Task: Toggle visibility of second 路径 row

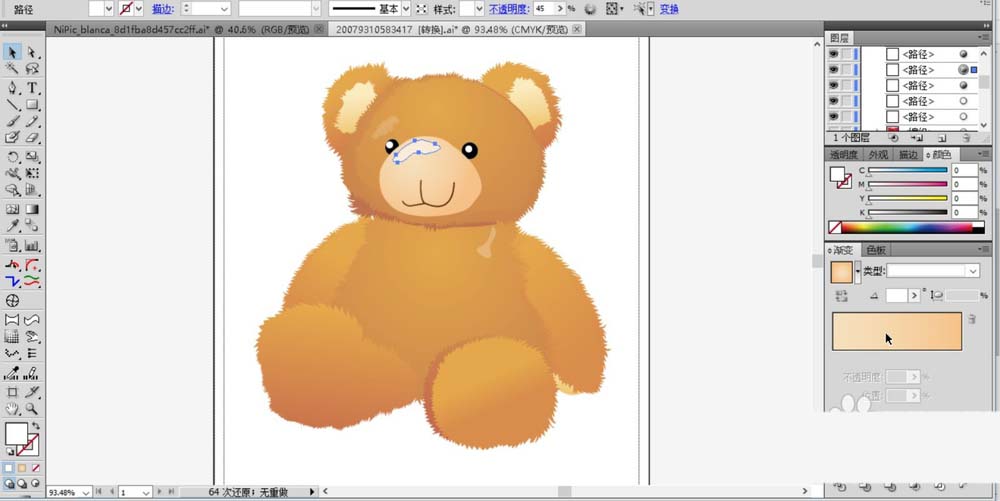Action: tap(834, 69)
